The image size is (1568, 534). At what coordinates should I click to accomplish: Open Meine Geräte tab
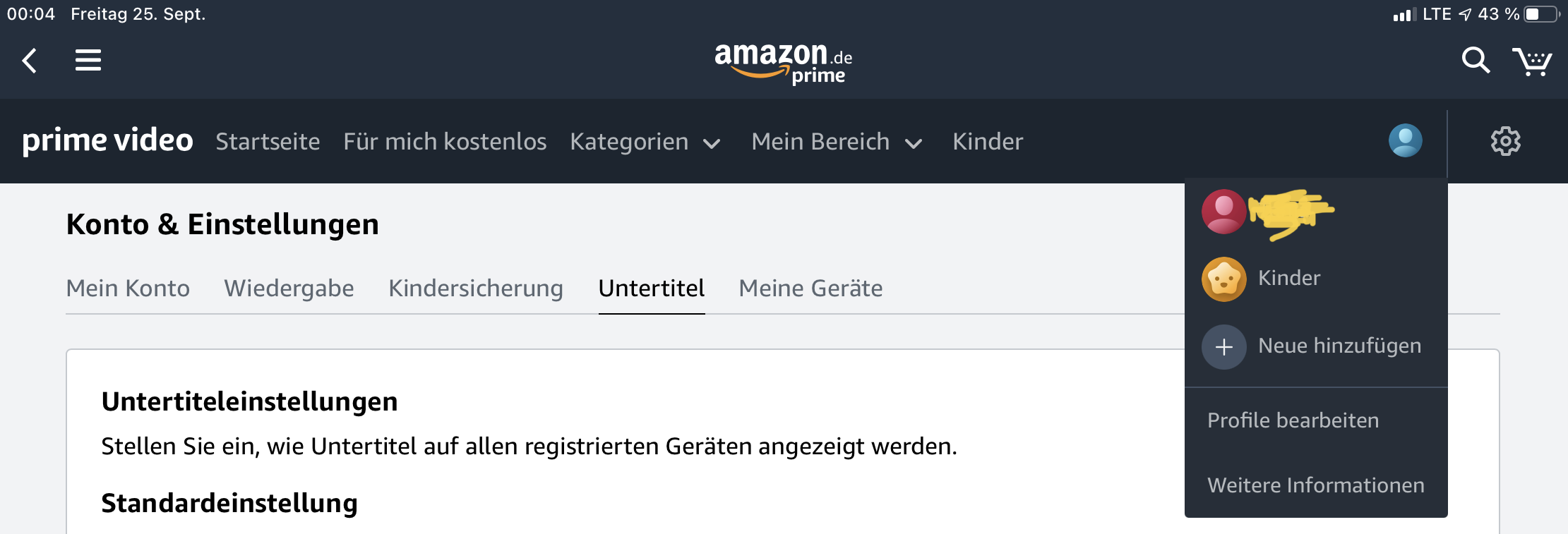pyautogui.click(x=810, y=288)
